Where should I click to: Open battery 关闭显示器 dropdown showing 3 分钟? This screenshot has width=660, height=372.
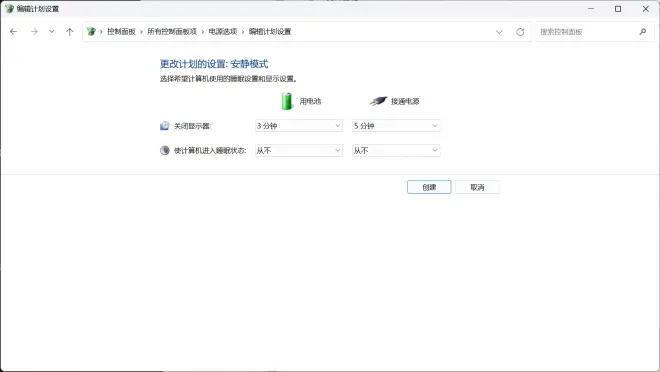[x=299, y=125]
